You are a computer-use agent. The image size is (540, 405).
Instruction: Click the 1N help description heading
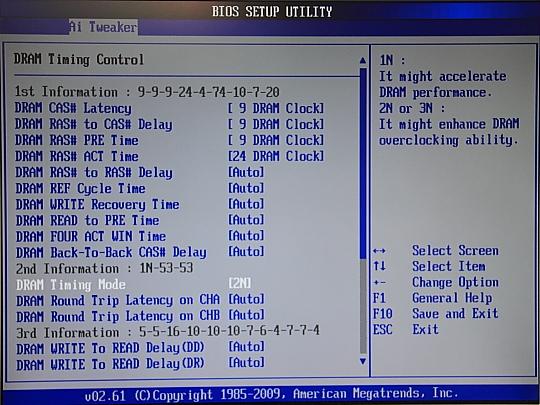(x=392, y=61)
